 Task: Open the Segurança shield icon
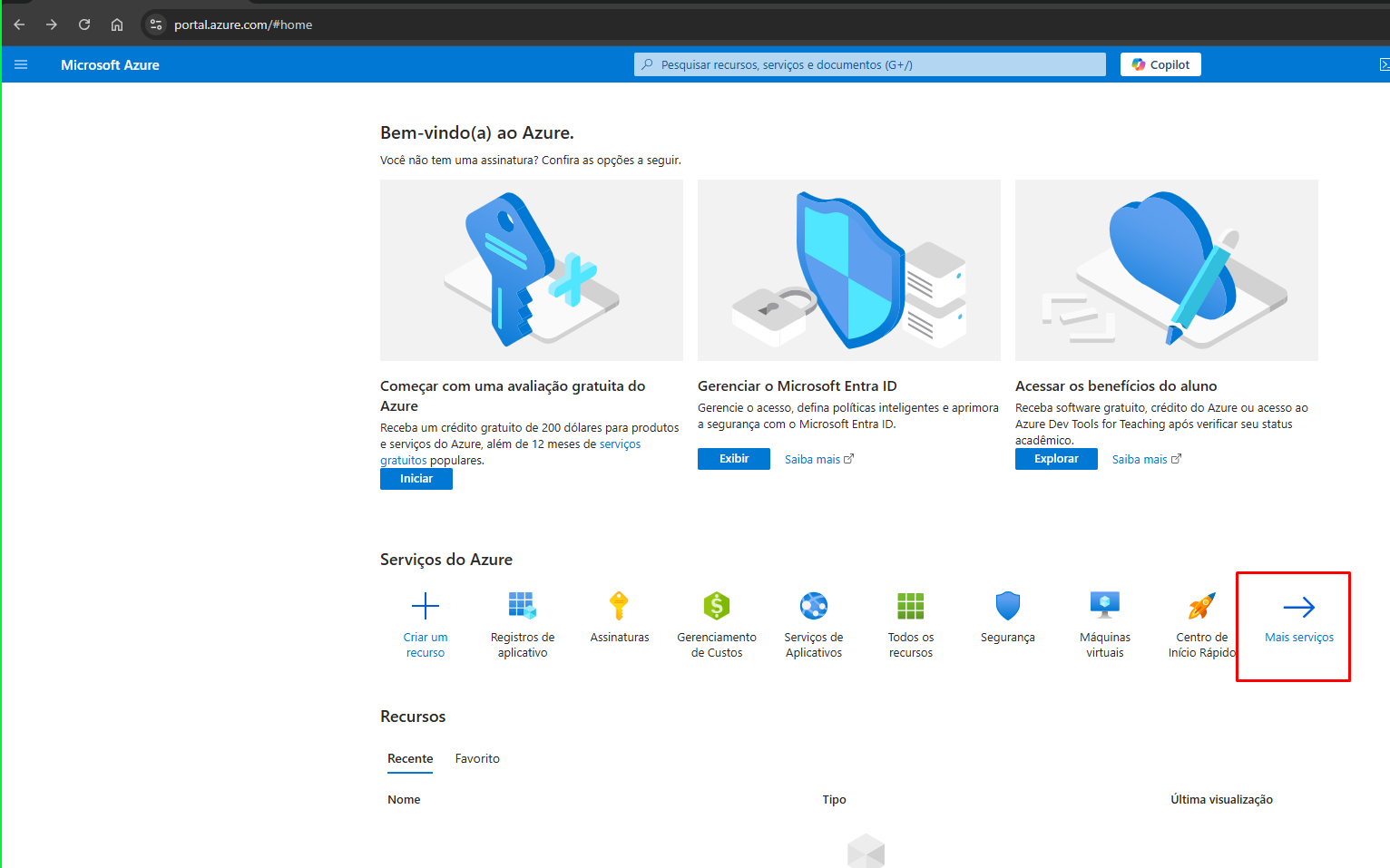click(1008, 605)
